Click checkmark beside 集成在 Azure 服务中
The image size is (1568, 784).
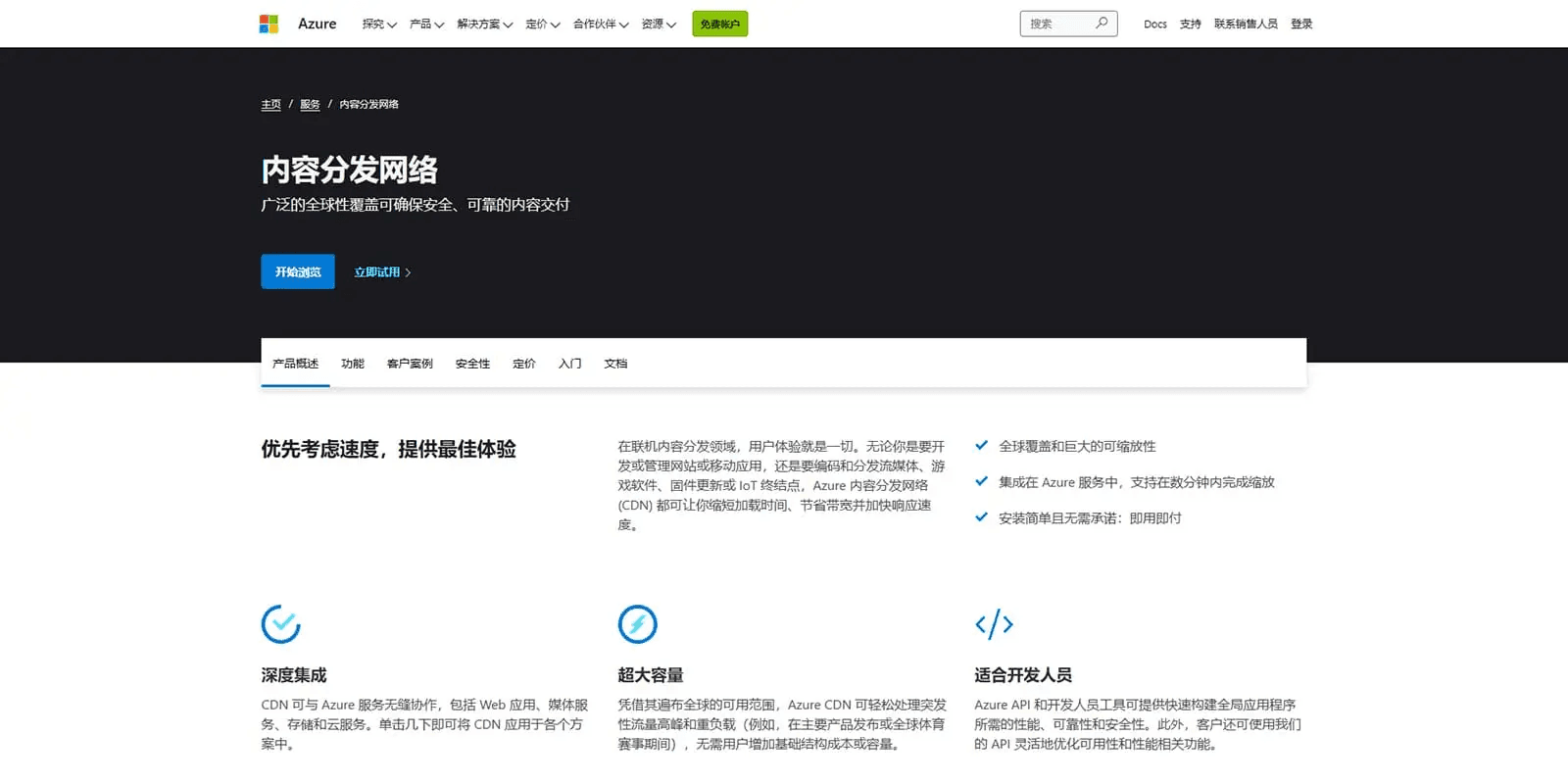coord(981,481)
